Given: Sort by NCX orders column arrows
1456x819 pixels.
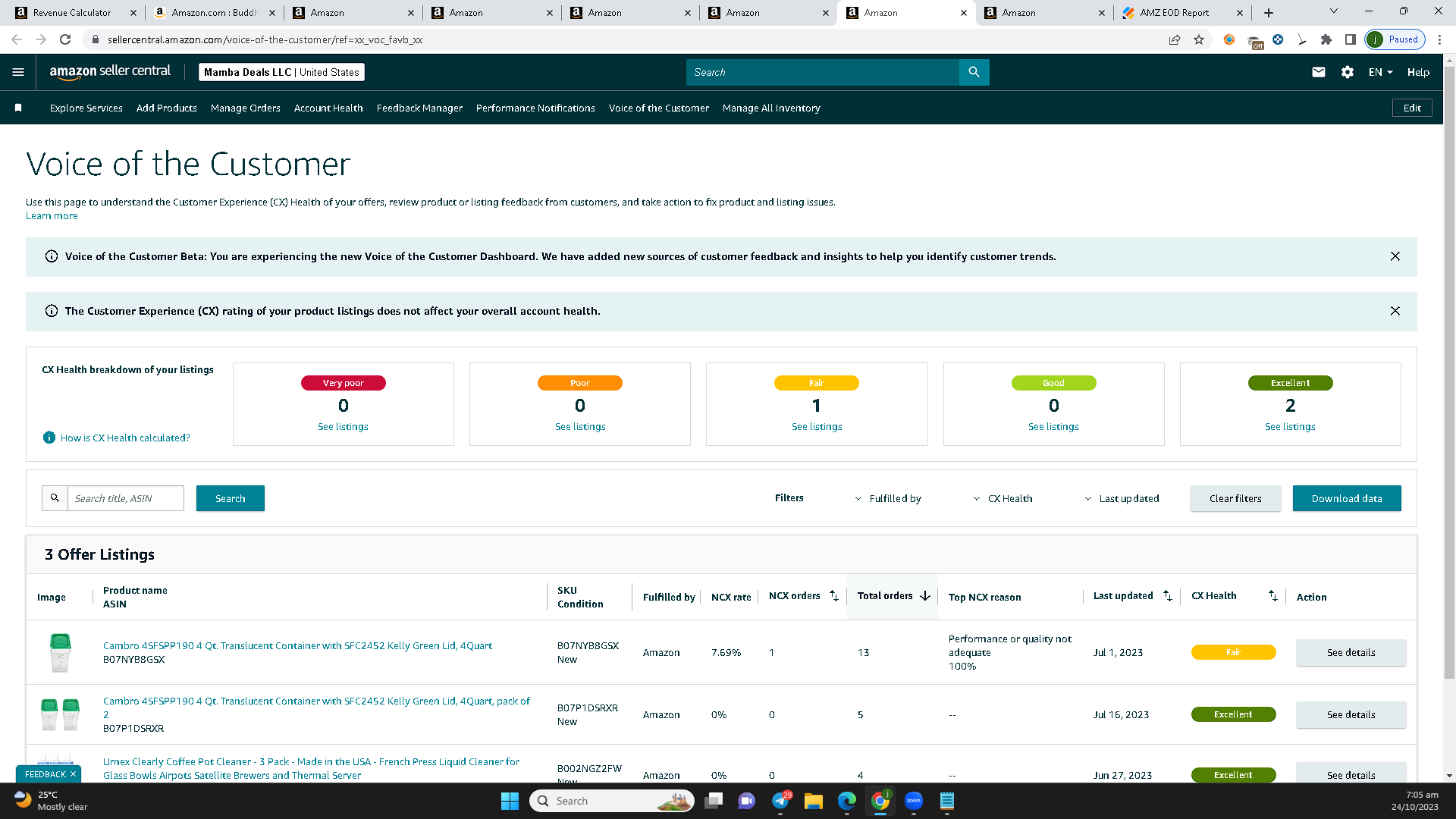Looking at the screenshot, I should pos(834,596).
